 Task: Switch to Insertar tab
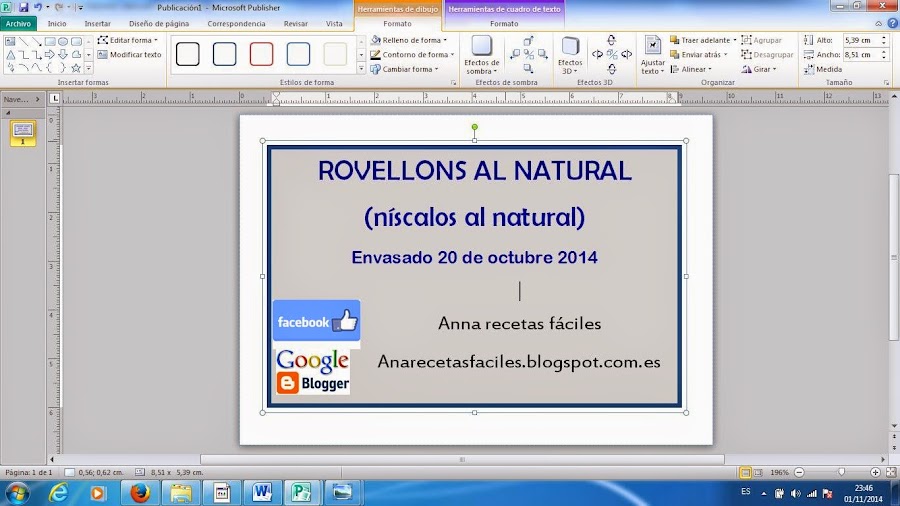(98, 24)
